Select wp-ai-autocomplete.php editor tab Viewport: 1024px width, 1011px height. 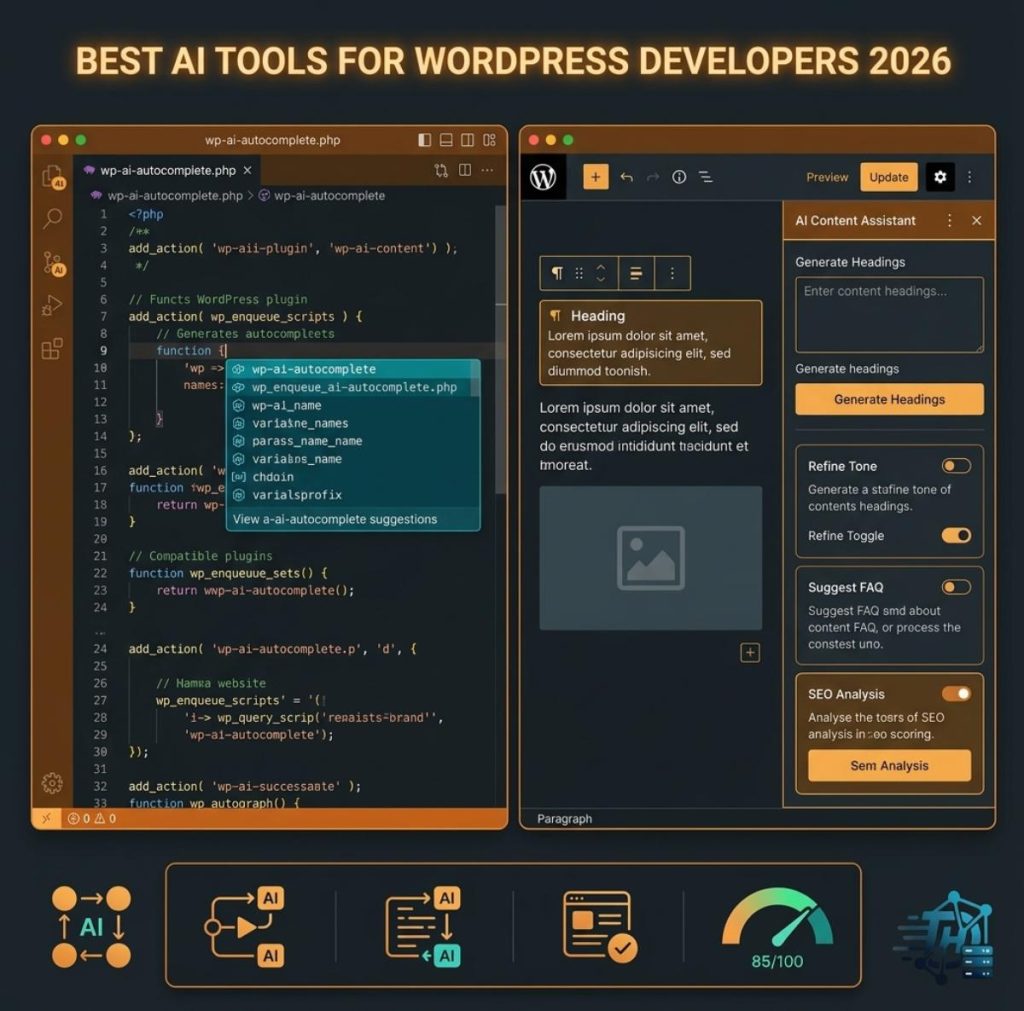[168, 170]
